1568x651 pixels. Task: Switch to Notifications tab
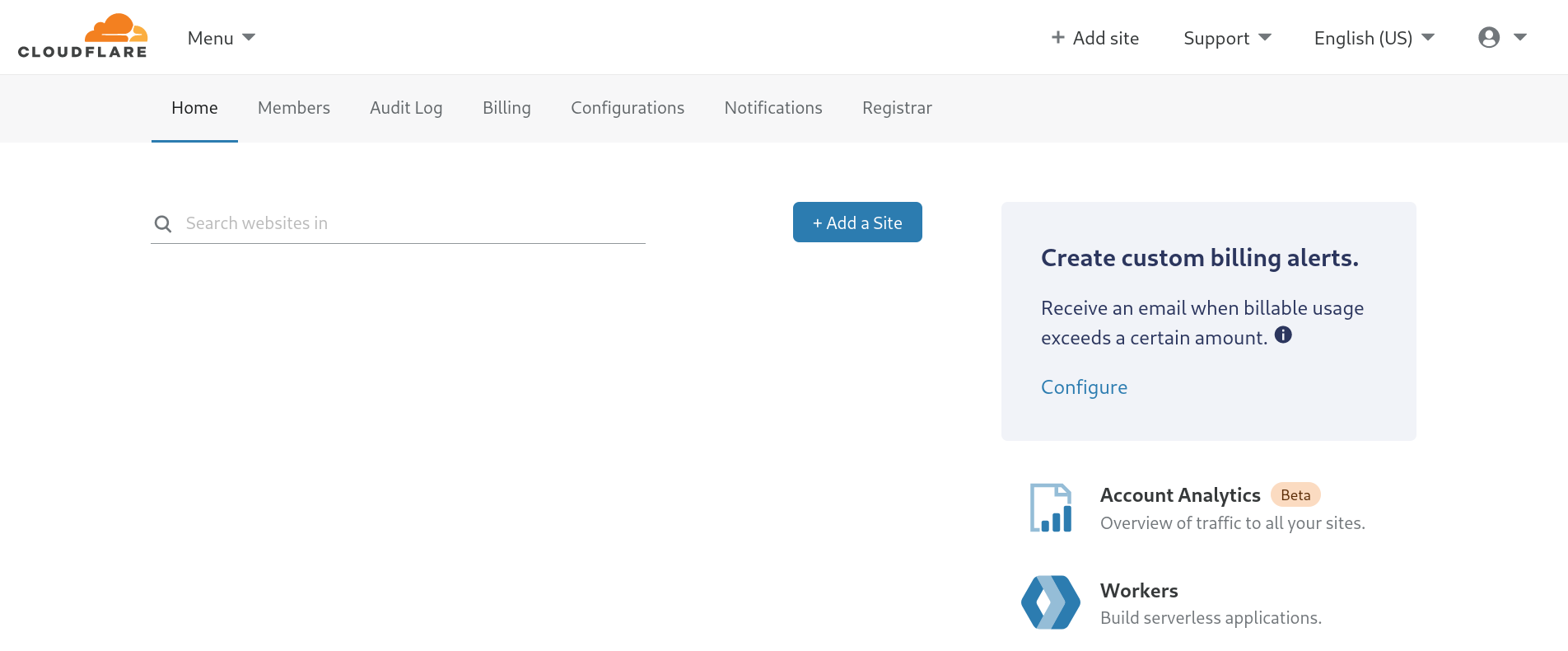pos(773,108)
